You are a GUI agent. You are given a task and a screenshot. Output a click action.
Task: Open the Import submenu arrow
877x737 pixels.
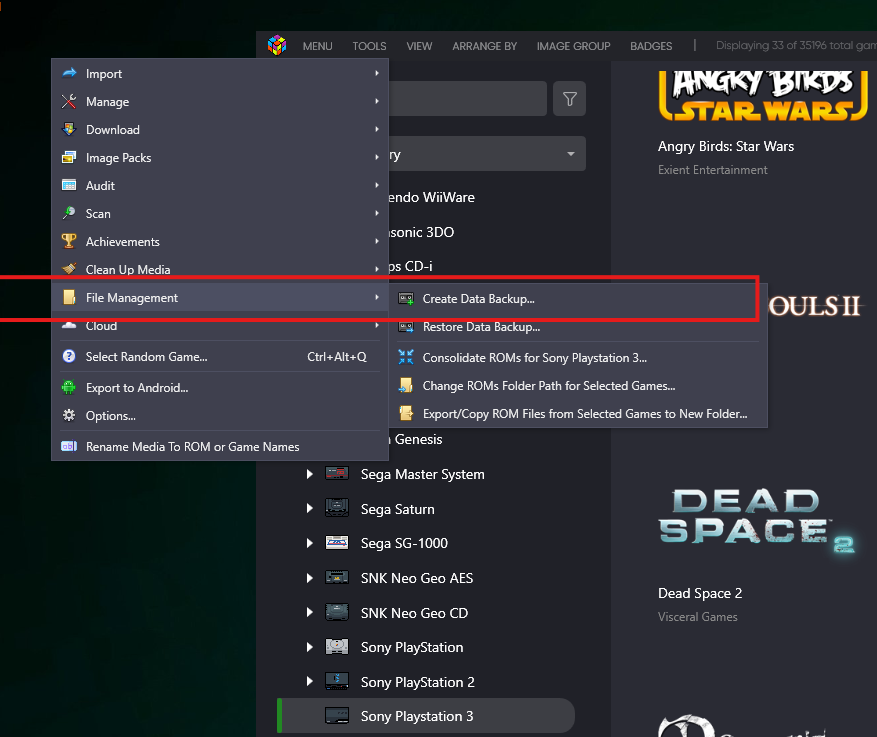coord(377,73)
